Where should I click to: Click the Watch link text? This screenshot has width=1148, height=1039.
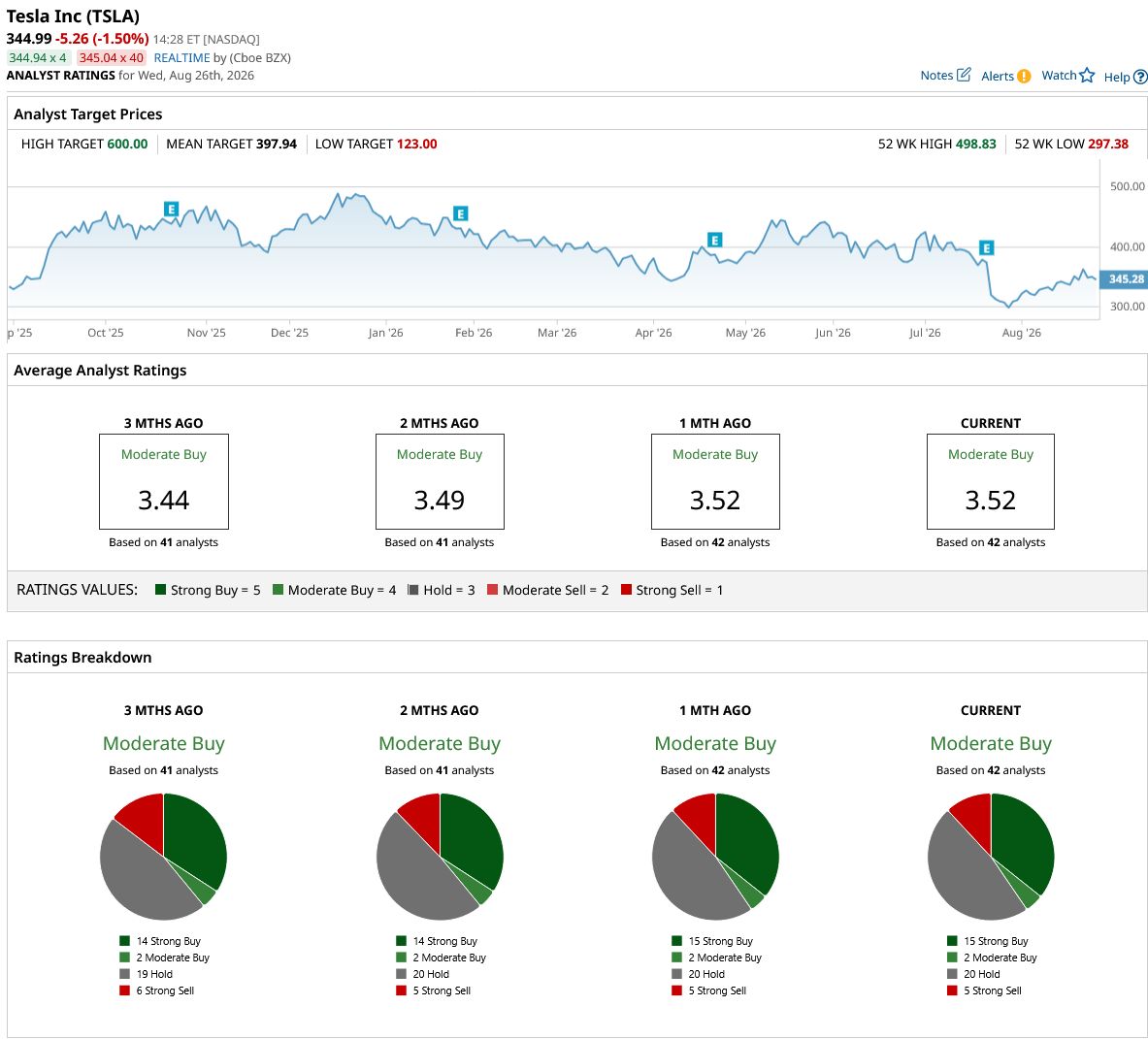point(1059,76)
